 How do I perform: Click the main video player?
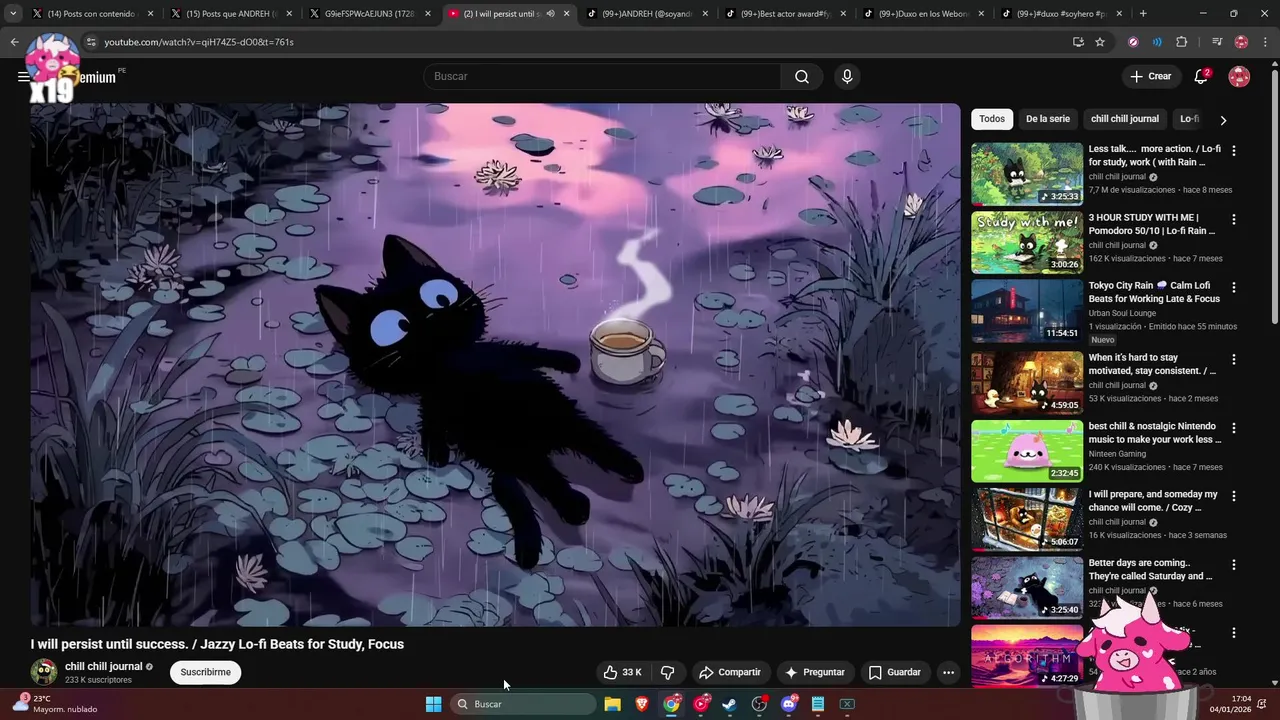pos(495,365)
